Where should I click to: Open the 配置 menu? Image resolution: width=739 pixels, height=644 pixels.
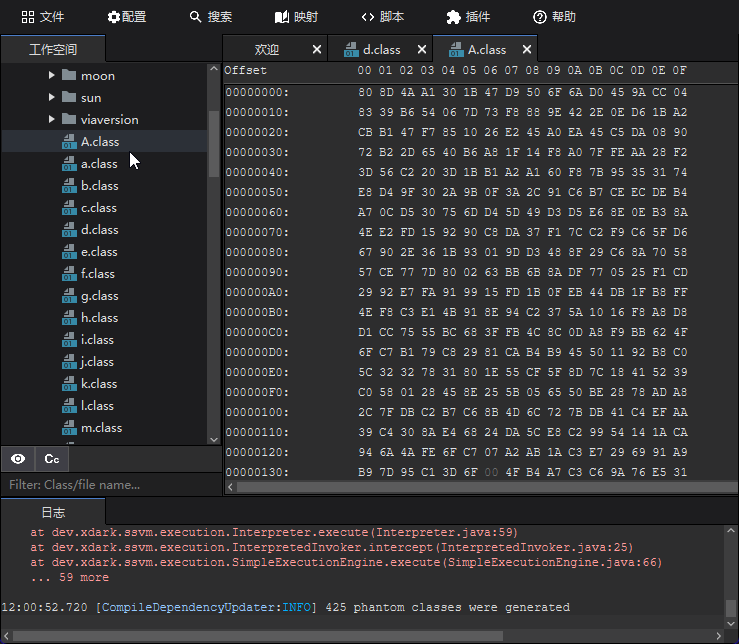(x=127, y=17)
